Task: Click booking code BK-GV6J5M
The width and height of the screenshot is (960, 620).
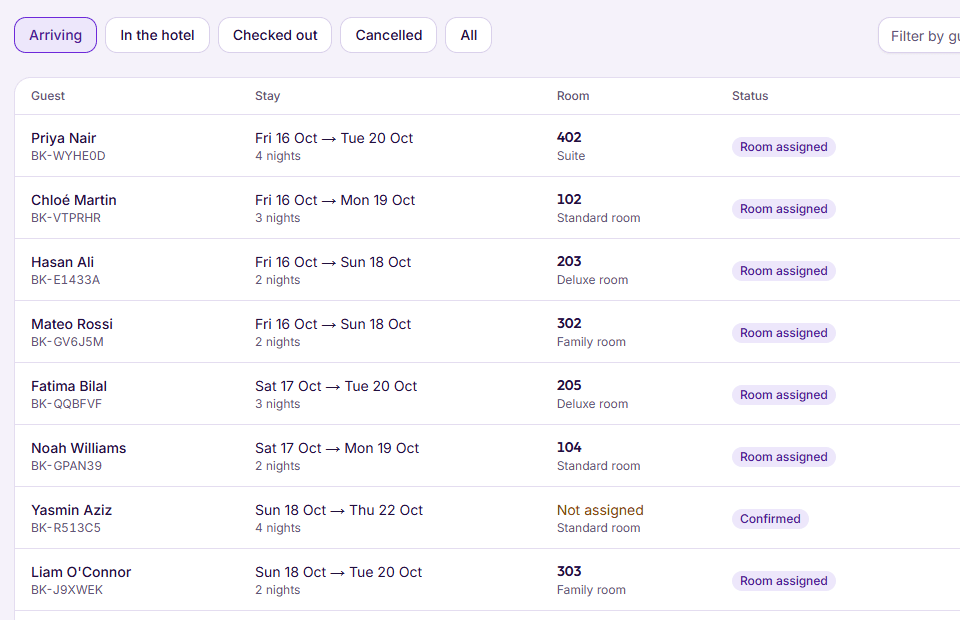Action: tap(67, 342)
